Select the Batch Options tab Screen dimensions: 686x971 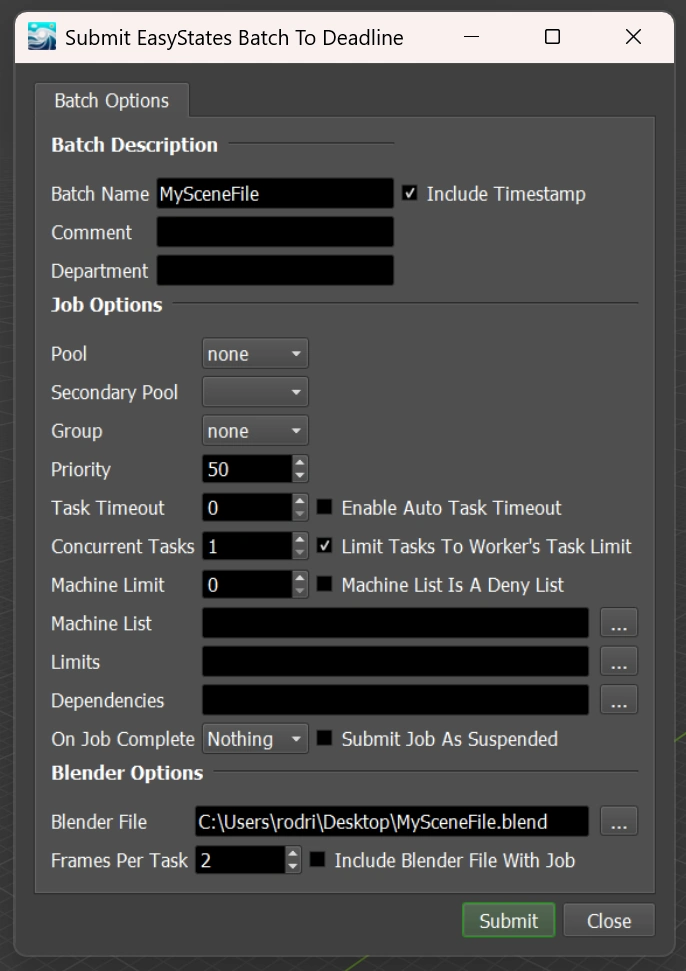tap(111, 101)
